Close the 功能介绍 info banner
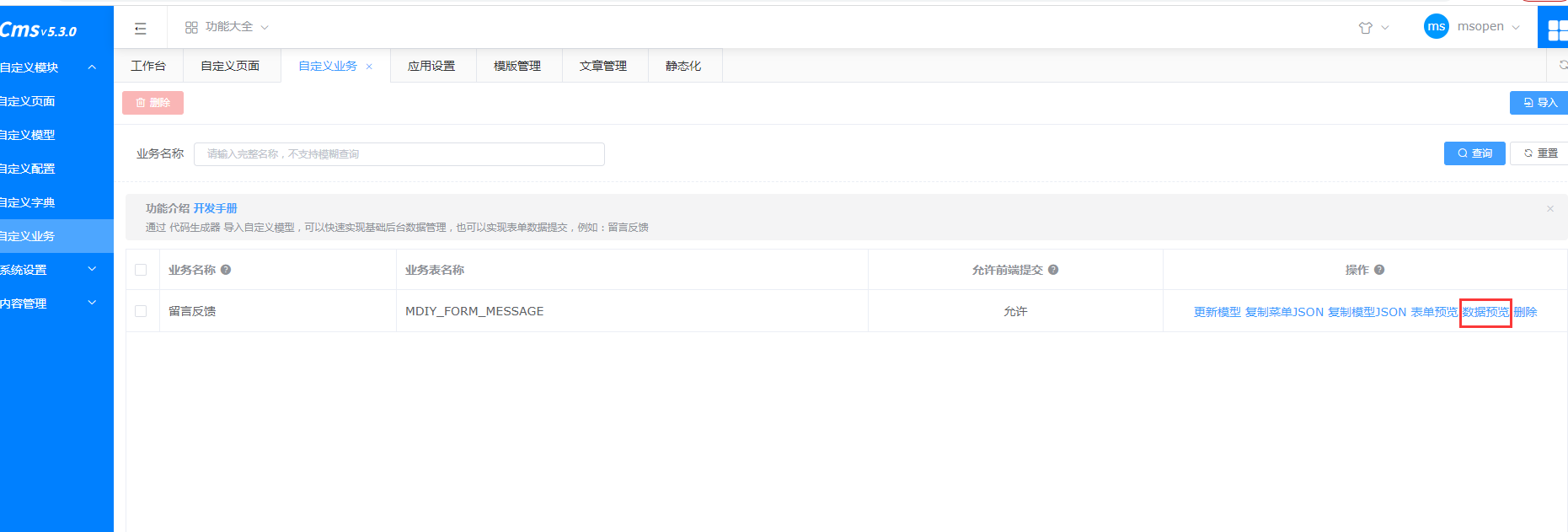 click(x=1549, y=209)
